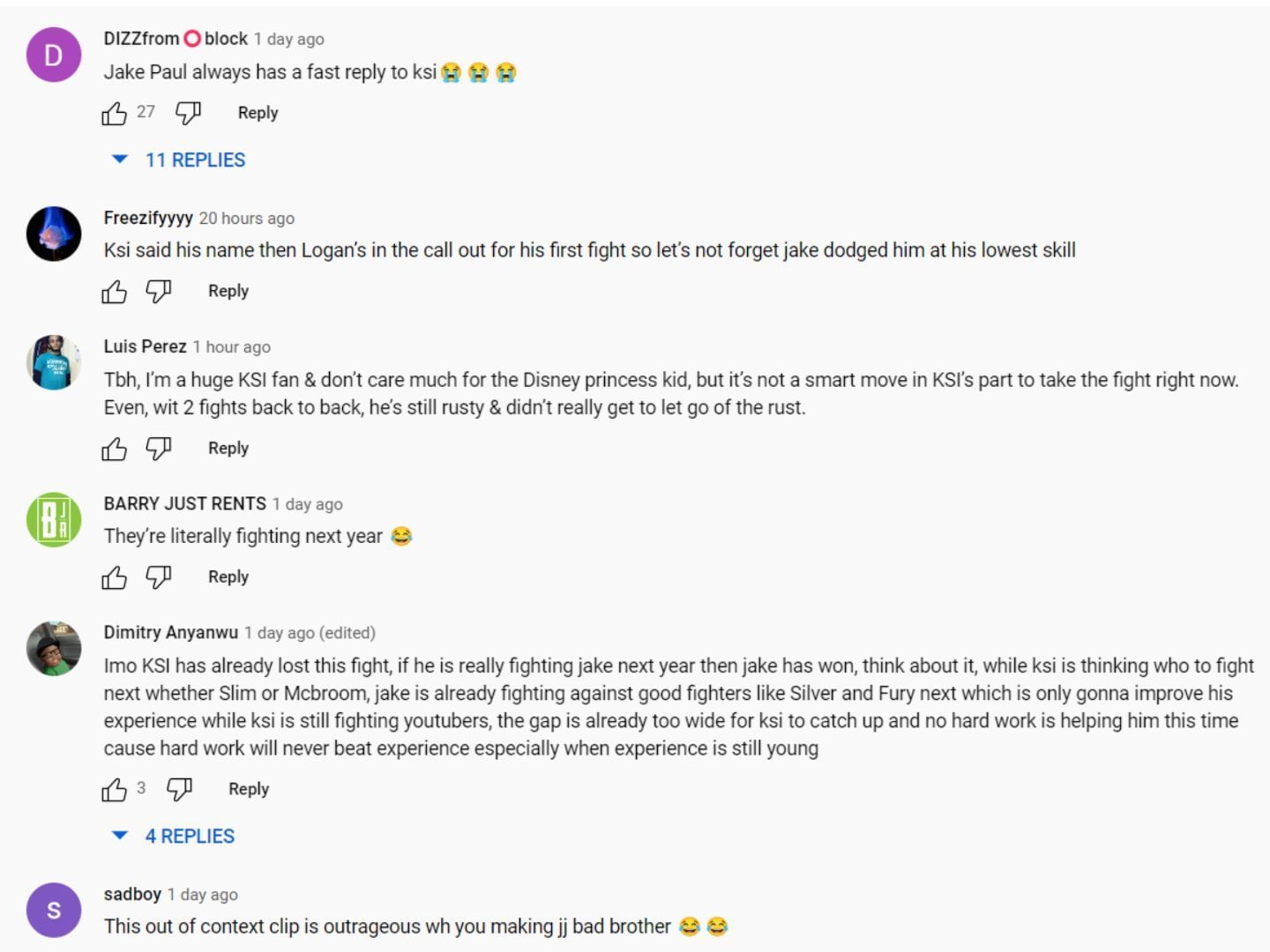Open BARRY JUST RENTS channel name link

[184, 503]
